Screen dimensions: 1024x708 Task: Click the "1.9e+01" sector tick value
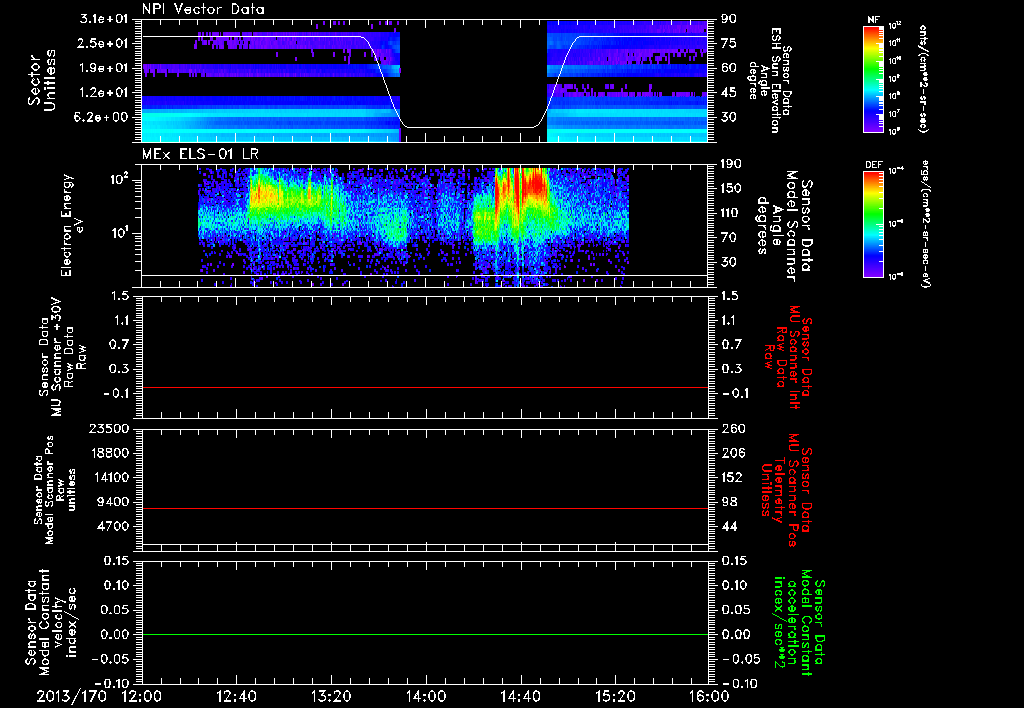coord(104,68)
